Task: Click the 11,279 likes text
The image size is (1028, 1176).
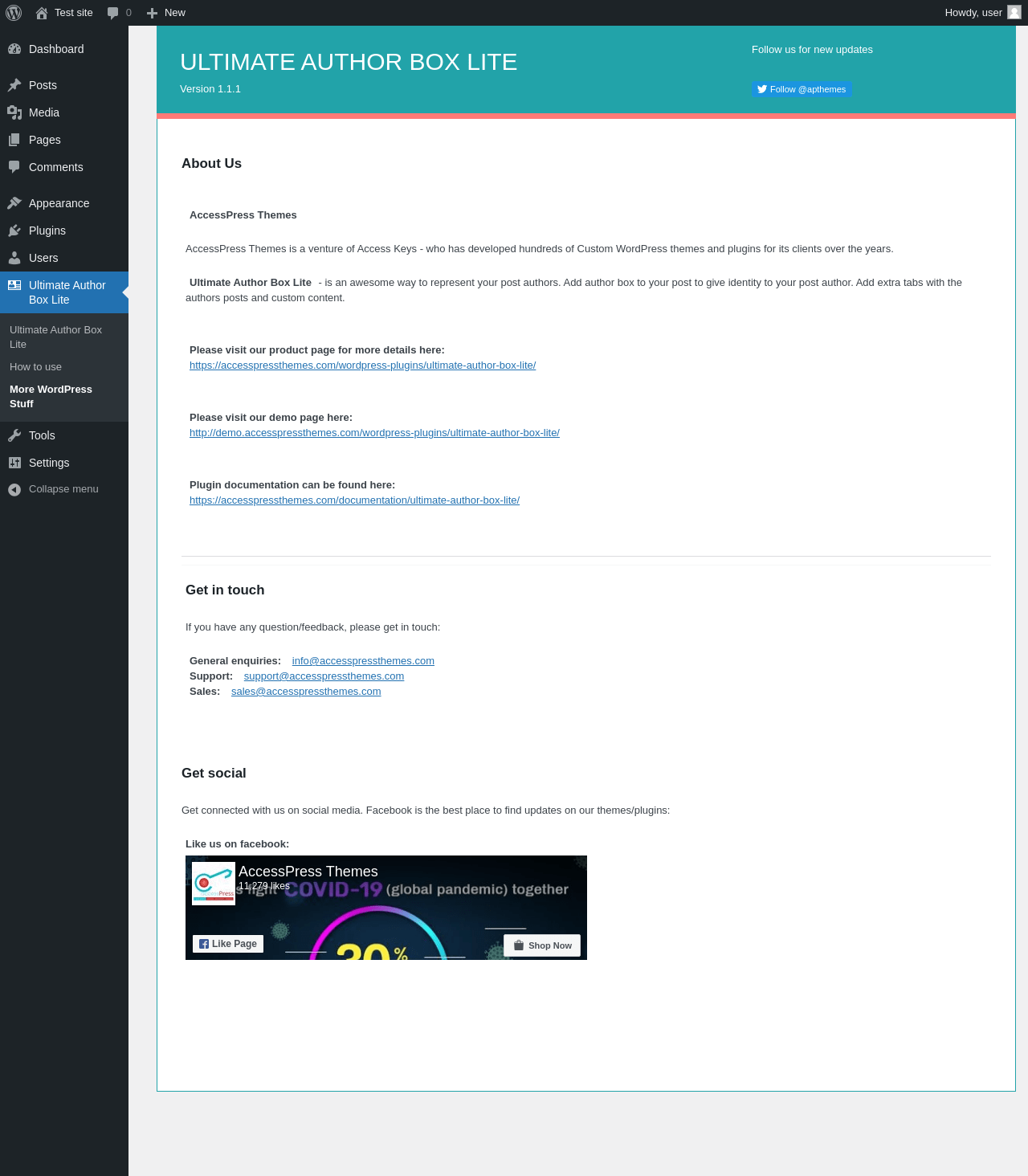Action: 264,886
